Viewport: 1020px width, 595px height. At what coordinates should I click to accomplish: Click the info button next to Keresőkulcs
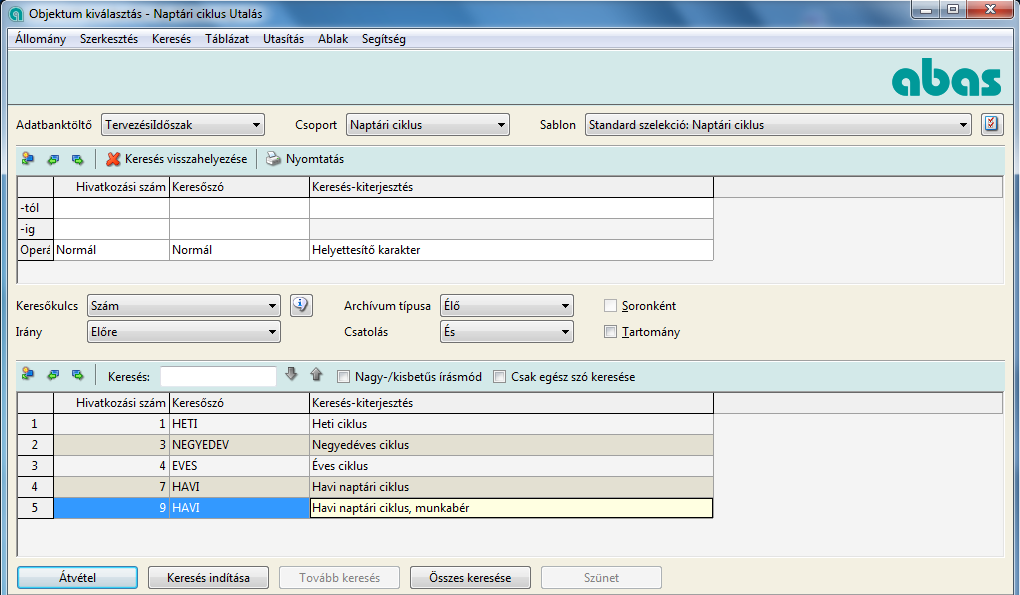[x=301, y=305]
